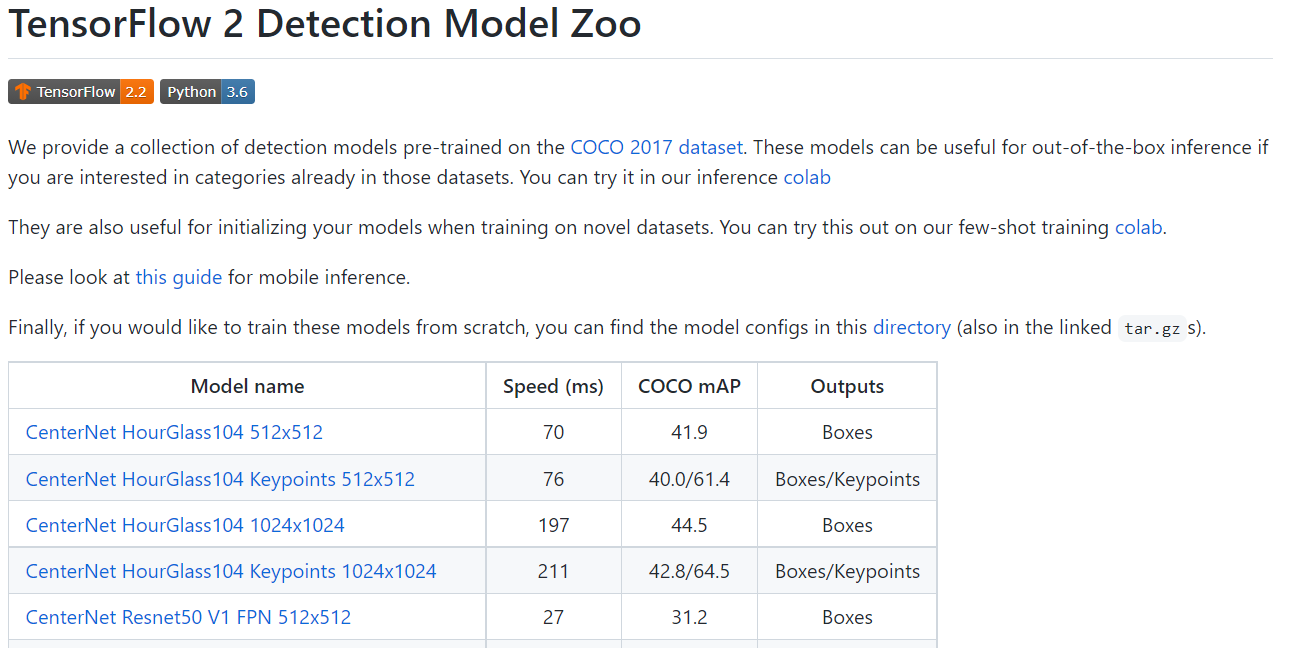Open CenterNet HourGlass104 Keypoints 512x512 link
Viewport: 1290px width, 648px height.
(x=220, y=479)
